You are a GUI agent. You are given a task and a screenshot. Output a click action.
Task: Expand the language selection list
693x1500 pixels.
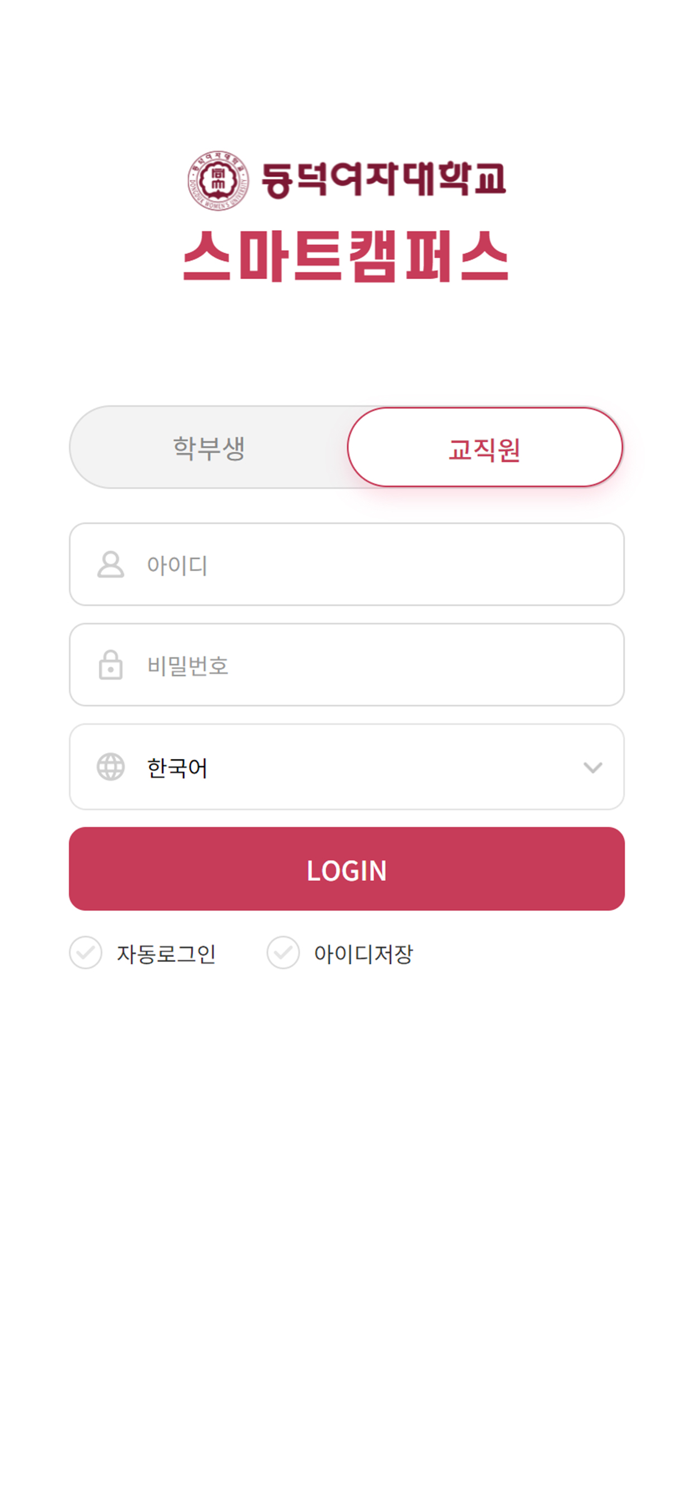(x=346, y=767)
